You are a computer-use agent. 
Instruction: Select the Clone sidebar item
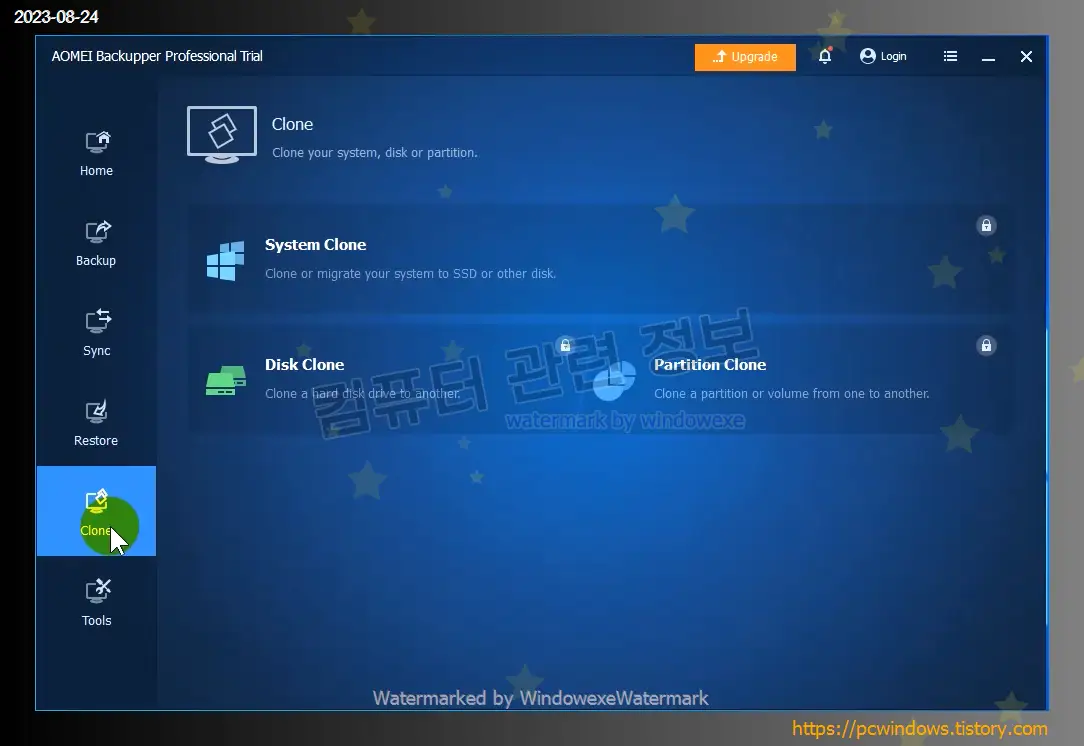96,511
